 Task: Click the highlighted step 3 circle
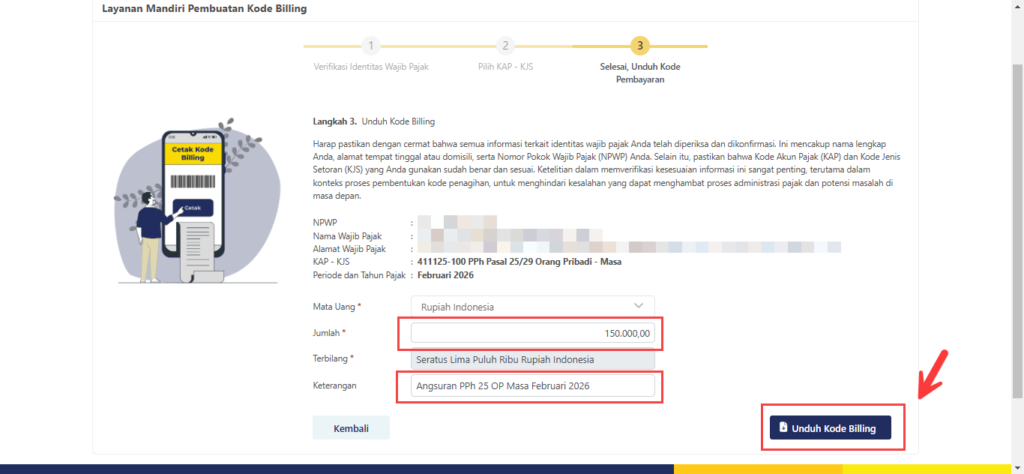[640, 46]
